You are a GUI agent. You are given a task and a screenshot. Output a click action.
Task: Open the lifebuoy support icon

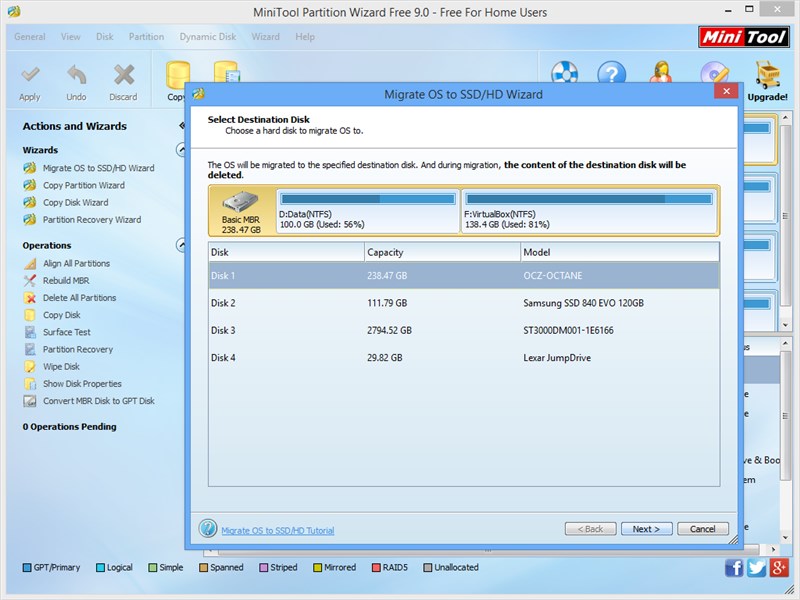(x=564, y=72)
